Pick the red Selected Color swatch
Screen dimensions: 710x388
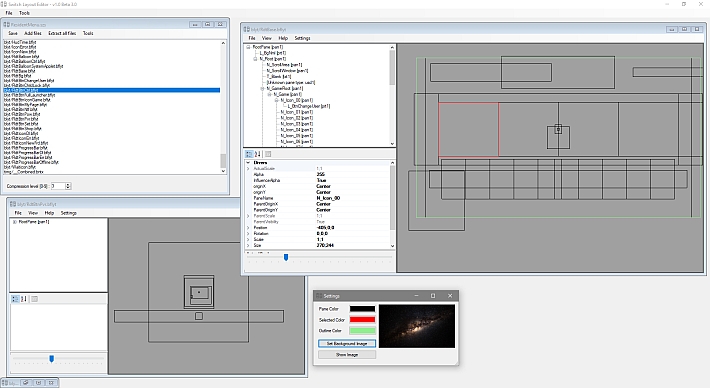pos(362,320)
